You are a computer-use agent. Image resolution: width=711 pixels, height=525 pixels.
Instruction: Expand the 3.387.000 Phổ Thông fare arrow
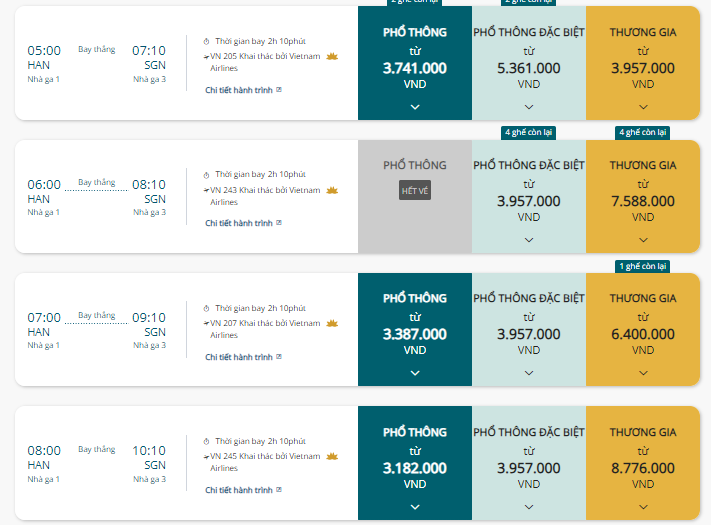click(415, 372)
